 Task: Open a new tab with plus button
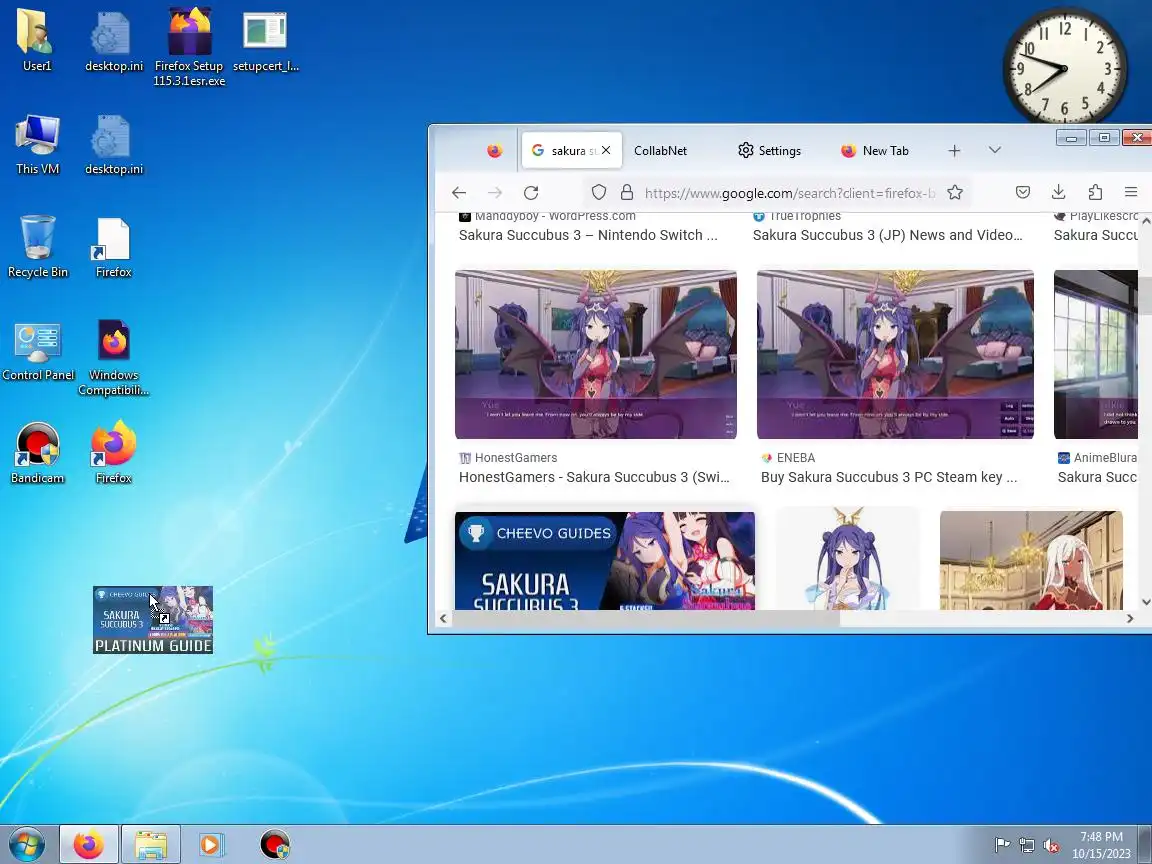pyautogui.click(x=954, y=150)
